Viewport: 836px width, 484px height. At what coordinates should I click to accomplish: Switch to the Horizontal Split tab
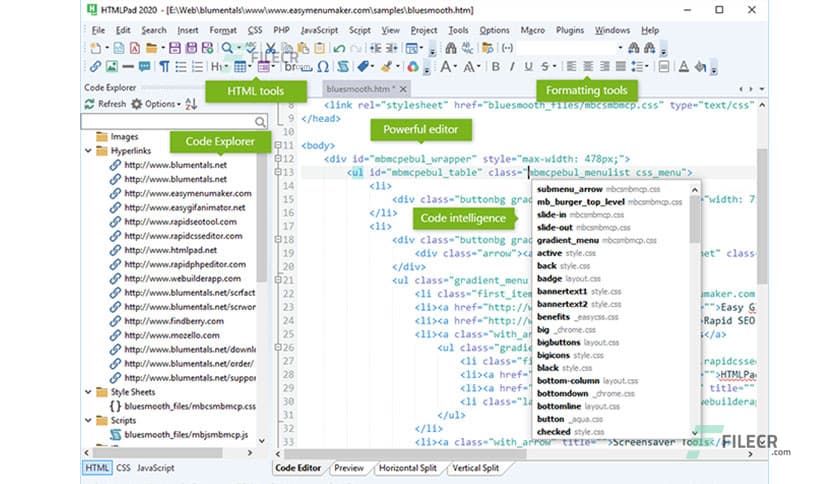[408, 468]
